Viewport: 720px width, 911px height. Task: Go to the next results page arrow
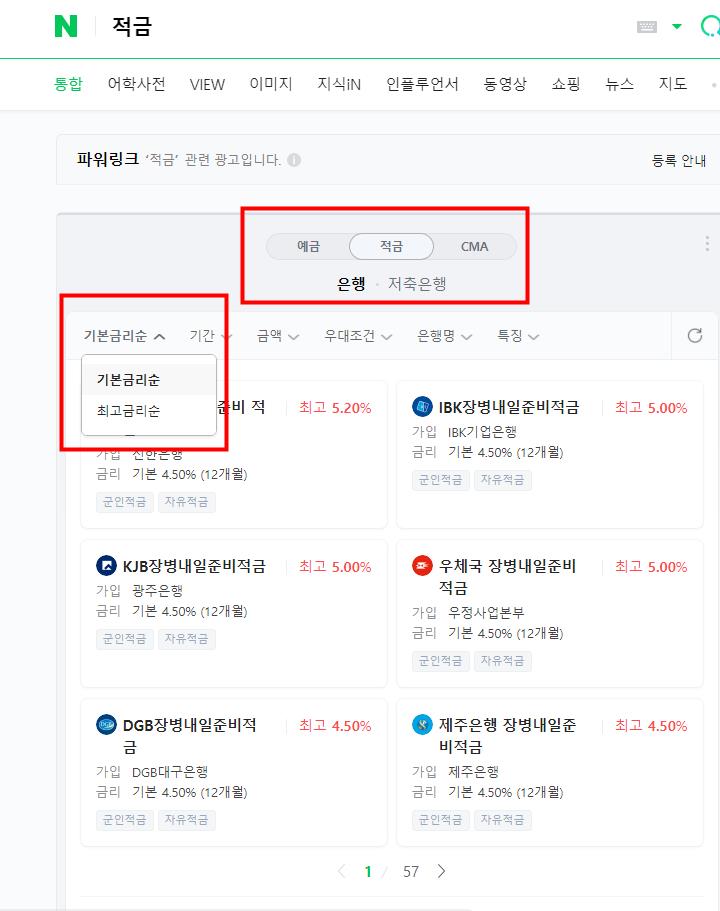(442, 871)
